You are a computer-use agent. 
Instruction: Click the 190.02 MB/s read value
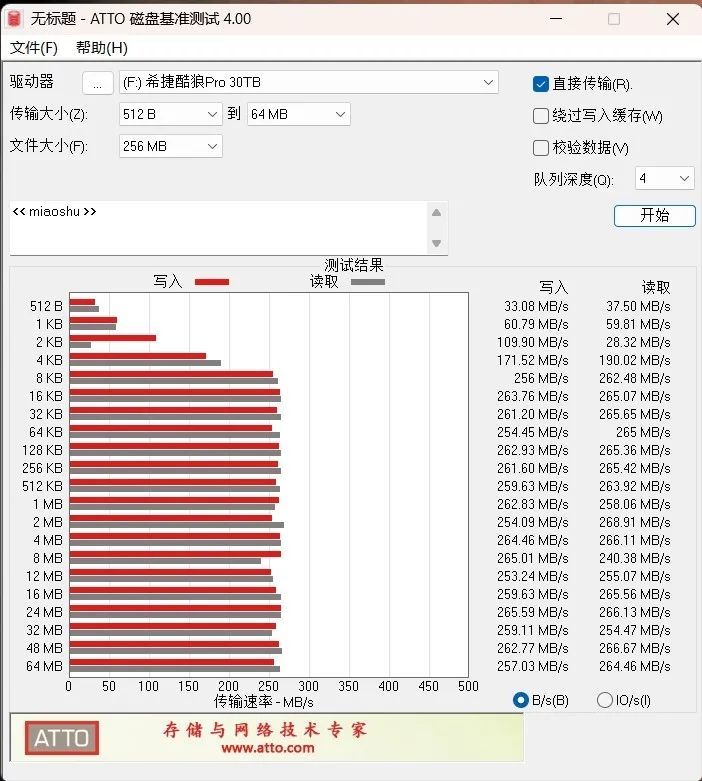pos(635,360)
